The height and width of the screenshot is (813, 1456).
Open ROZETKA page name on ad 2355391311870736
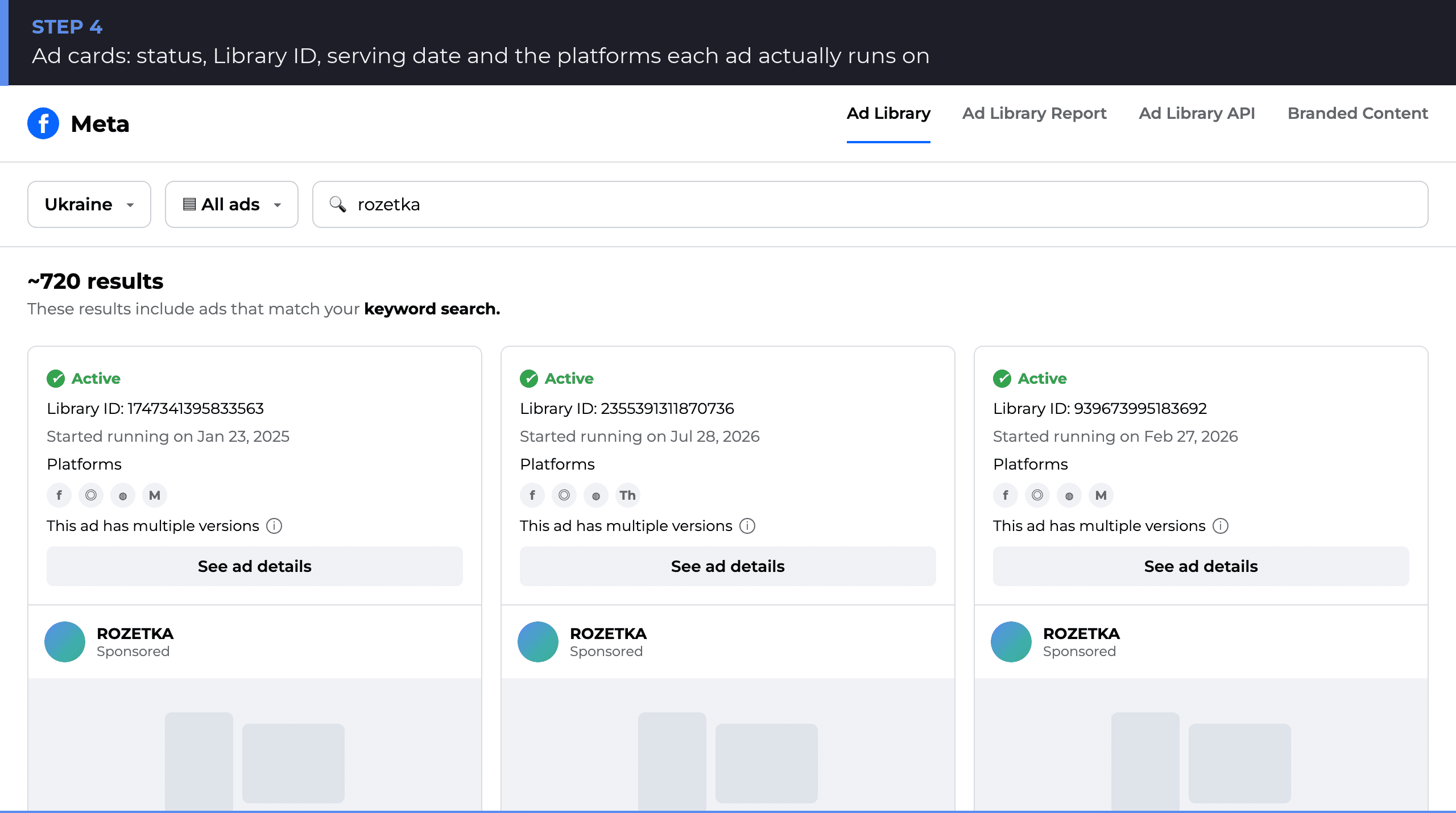coord(608,633)
